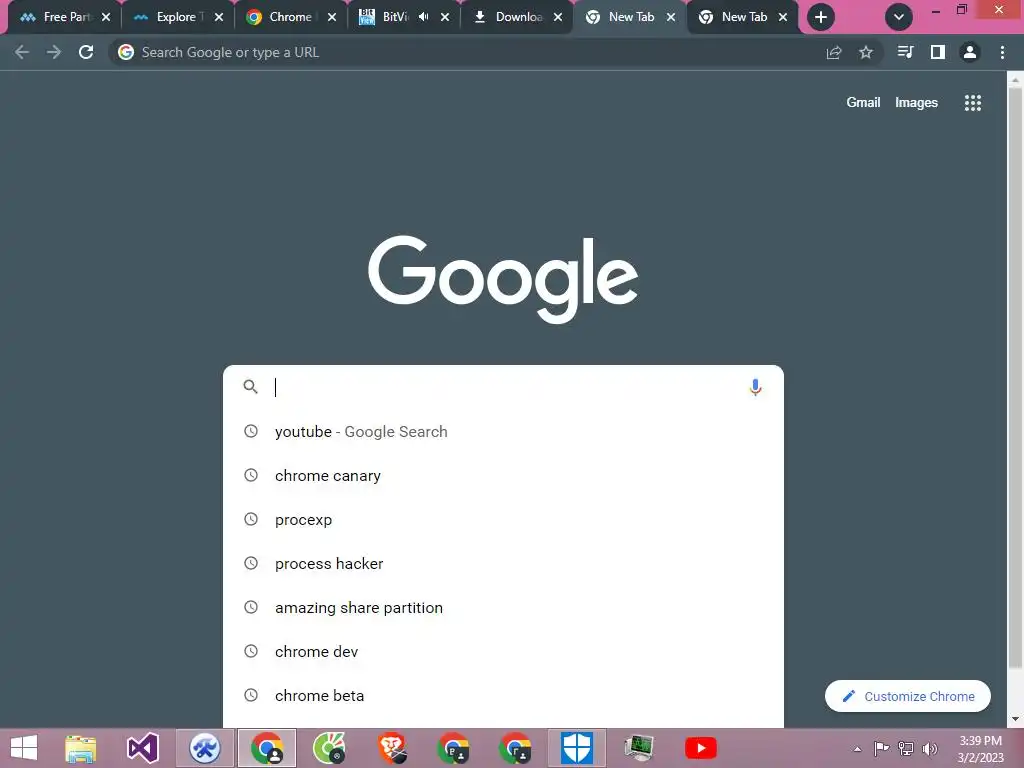
Task: Open the side panel icon
Action: [938, 52]
